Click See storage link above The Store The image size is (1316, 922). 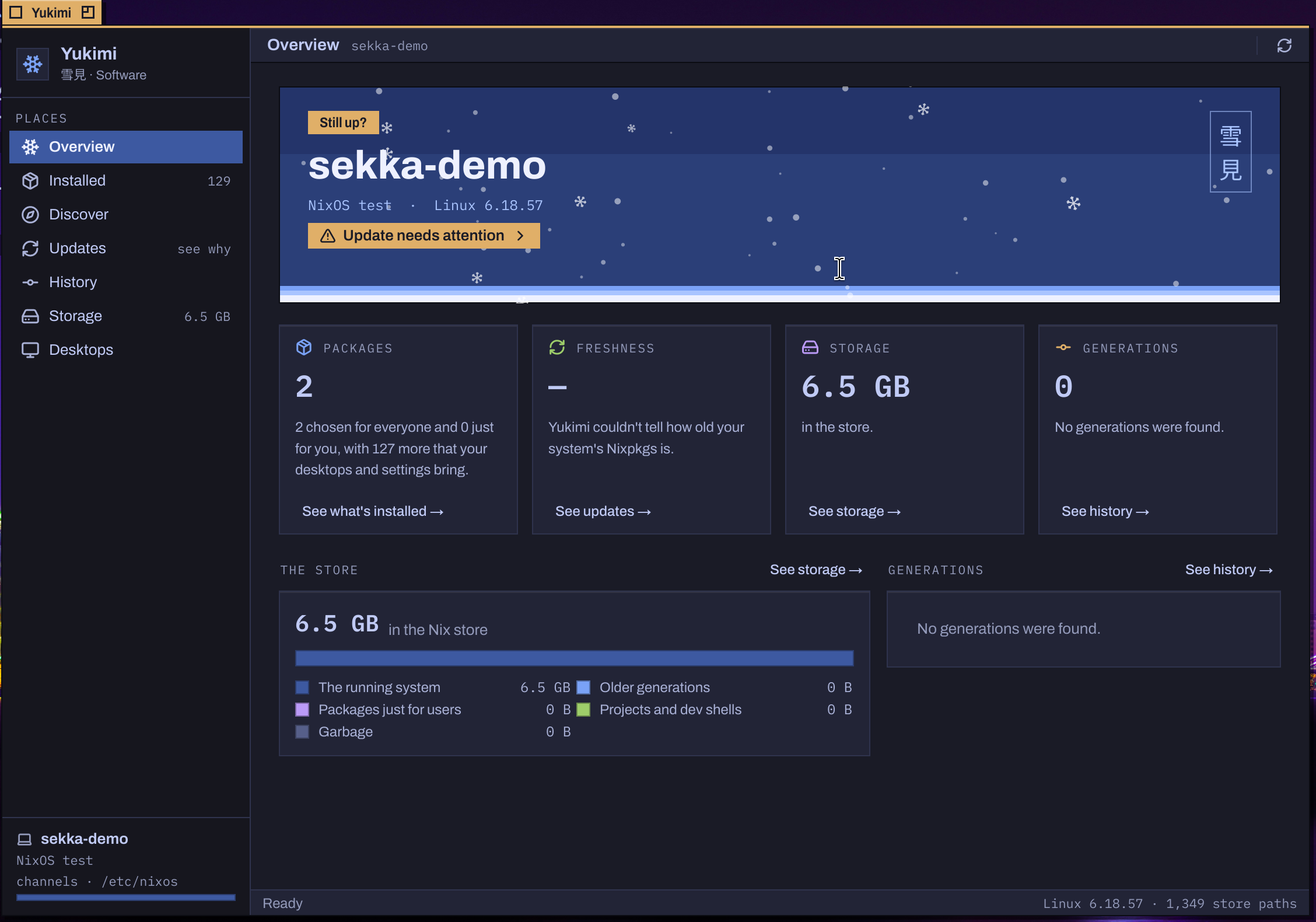(816, 570)
